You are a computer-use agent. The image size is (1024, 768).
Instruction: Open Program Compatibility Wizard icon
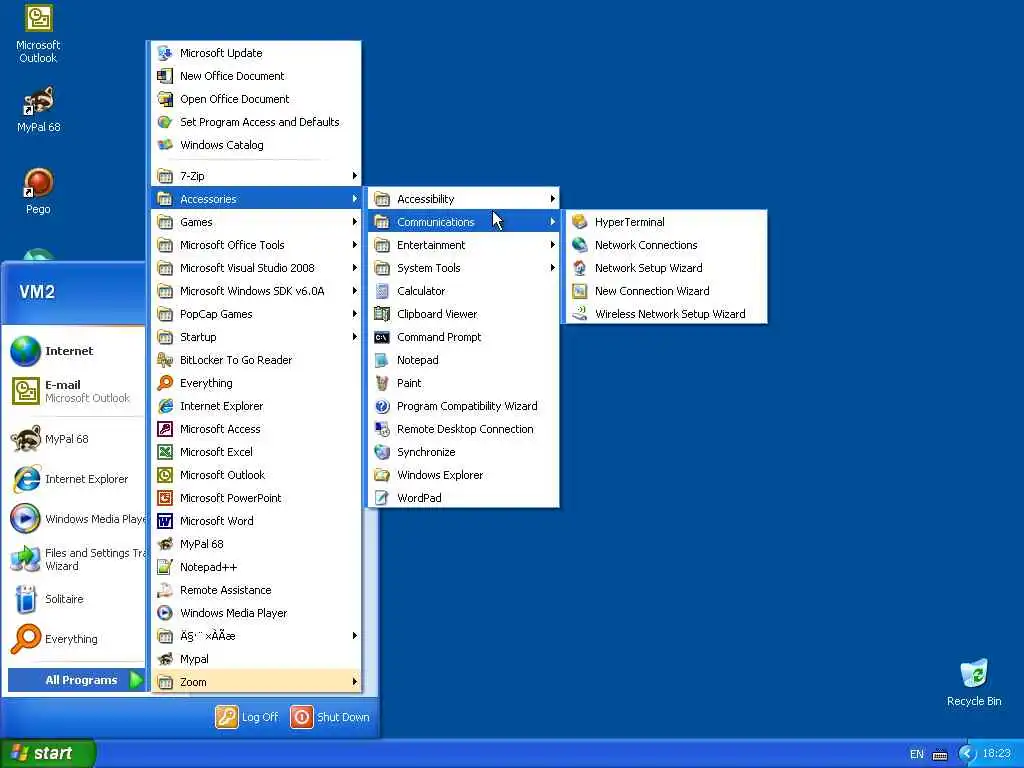[x=382, y=406]
